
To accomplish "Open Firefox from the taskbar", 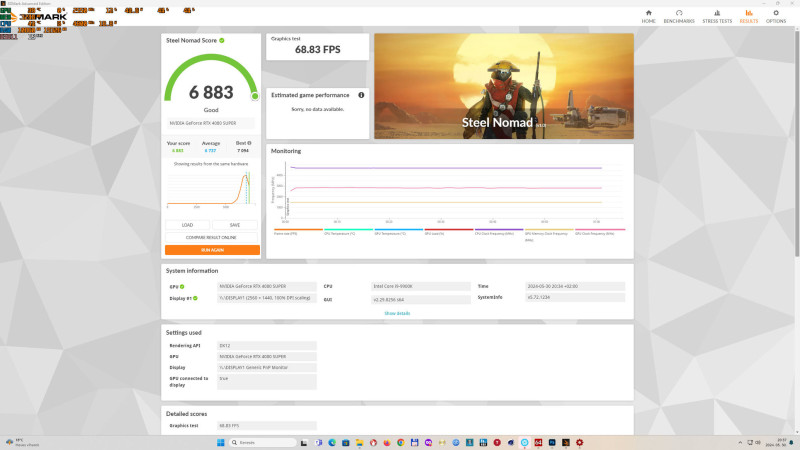I will click(x=387, y=442).
